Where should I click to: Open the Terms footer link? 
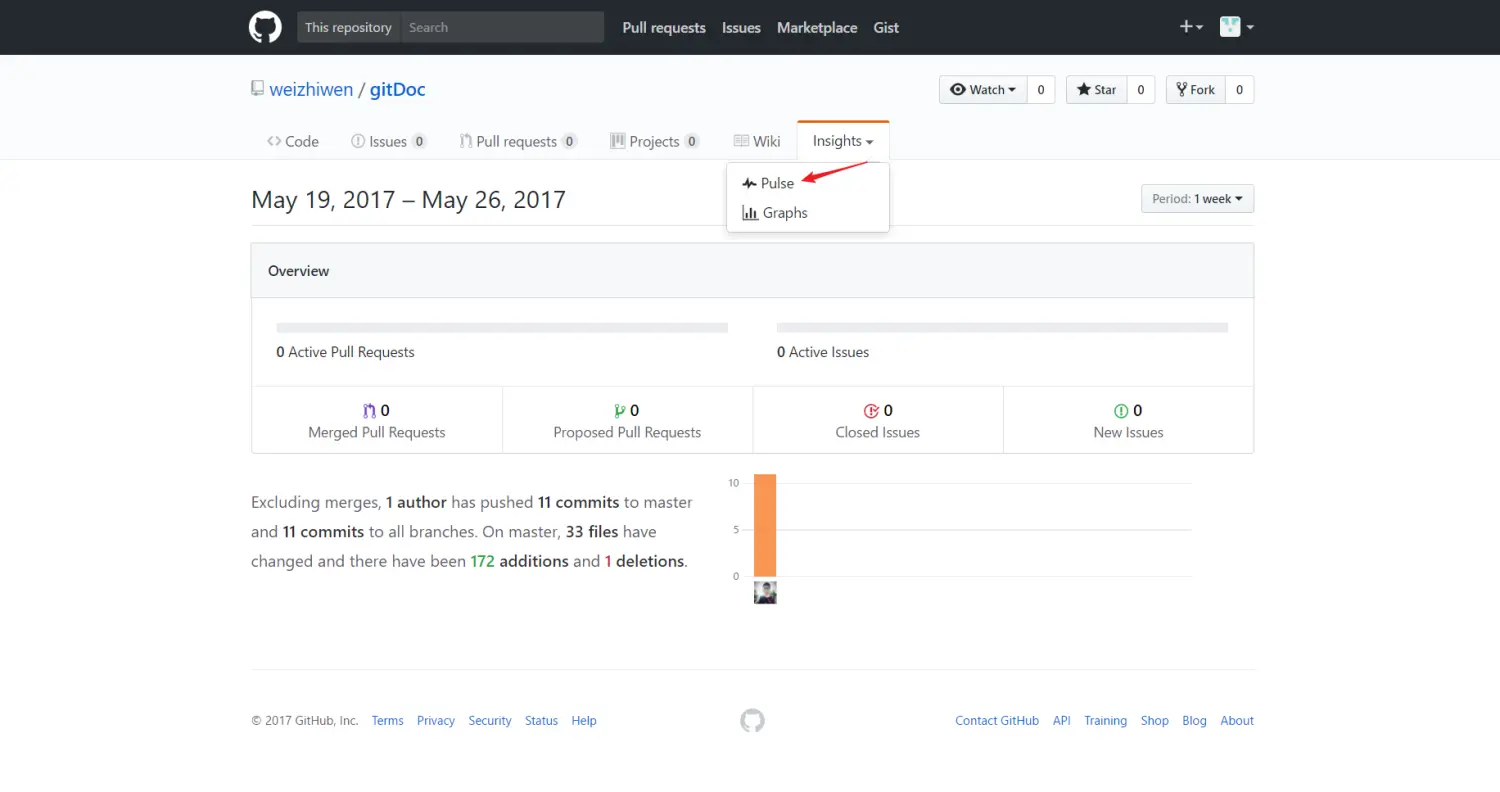pyautogui.click(x=388, y=720)
